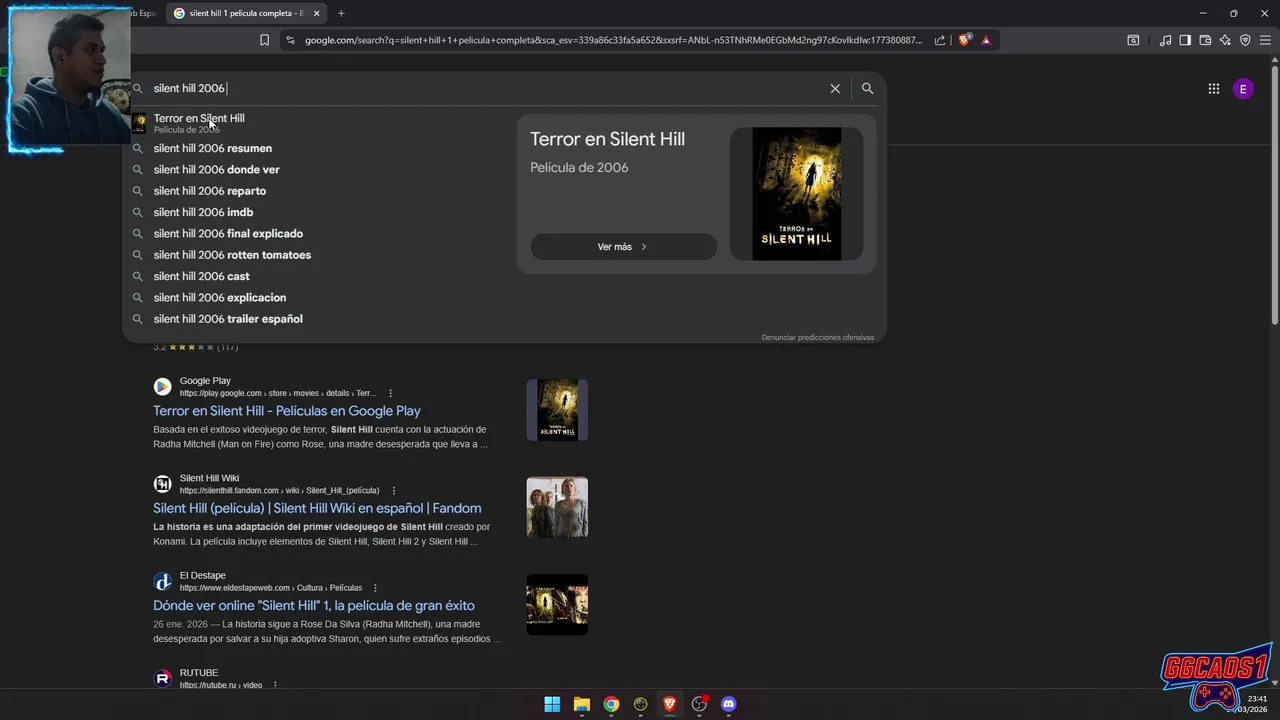Click Terror en Silent Hill poster in preview
The height and width of the screenshot is (720, 1280).
(797, 194)
